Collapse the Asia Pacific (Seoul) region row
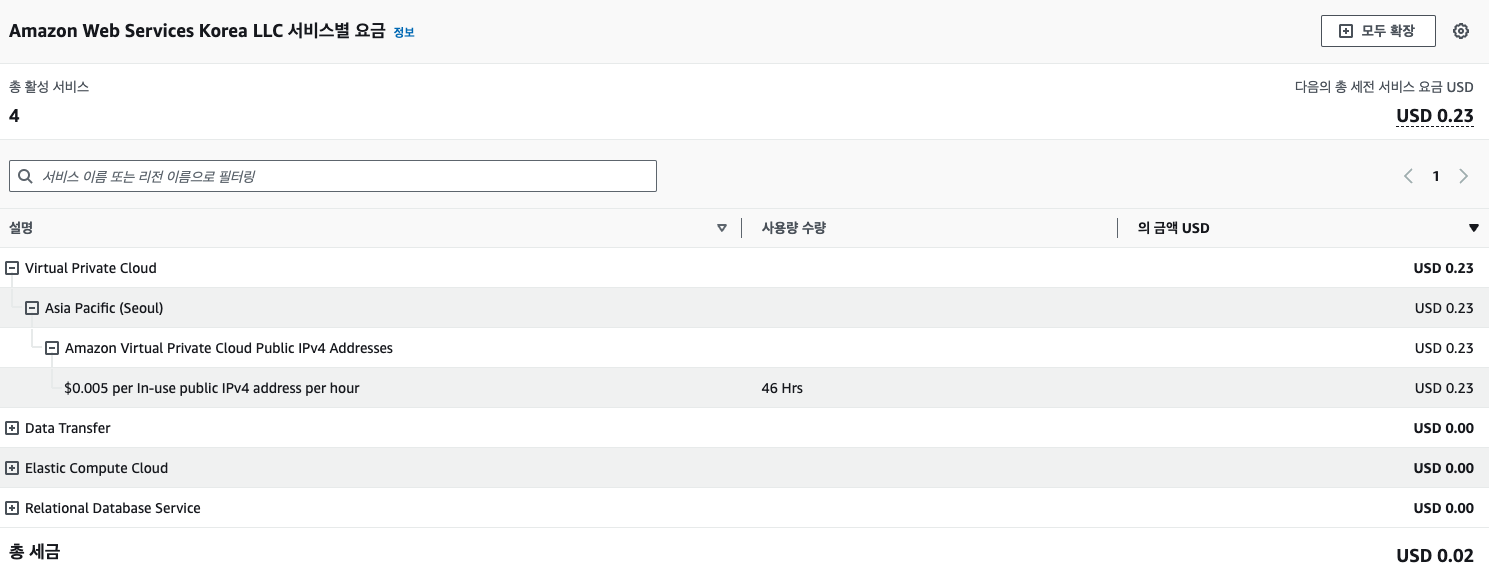This screenshot has height=571, width=1489. tap(32, 308)
